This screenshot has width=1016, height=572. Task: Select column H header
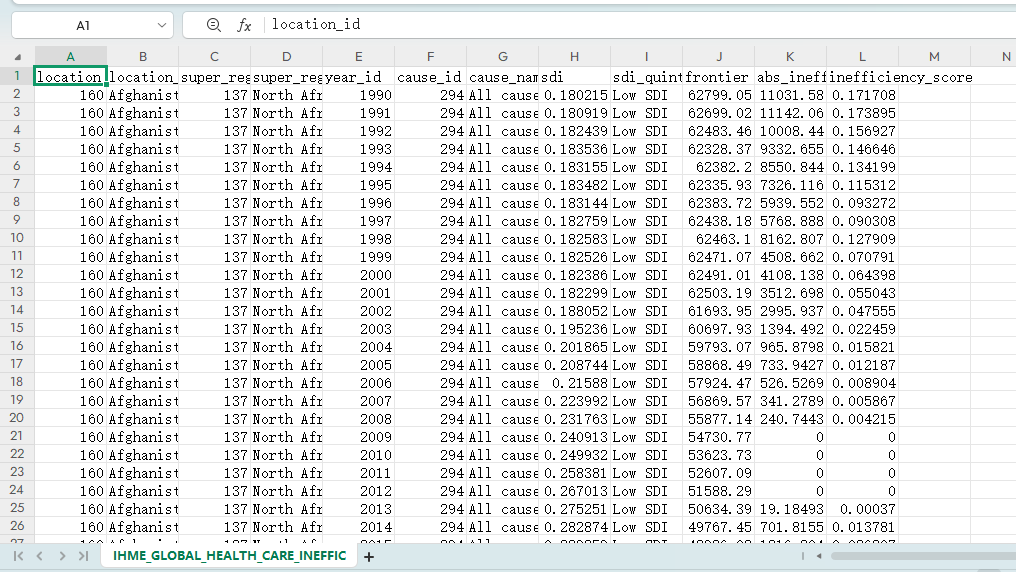click(x=574, y=57)
